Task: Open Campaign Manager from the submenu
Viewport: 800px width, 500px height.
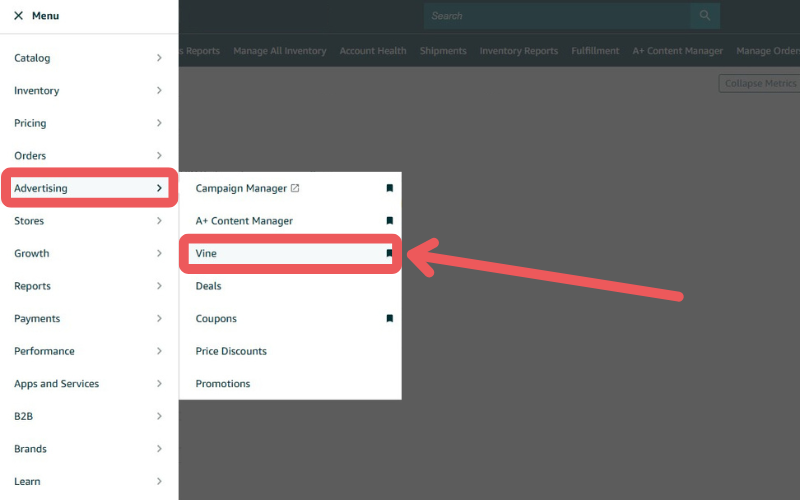Action: (241, 188)
